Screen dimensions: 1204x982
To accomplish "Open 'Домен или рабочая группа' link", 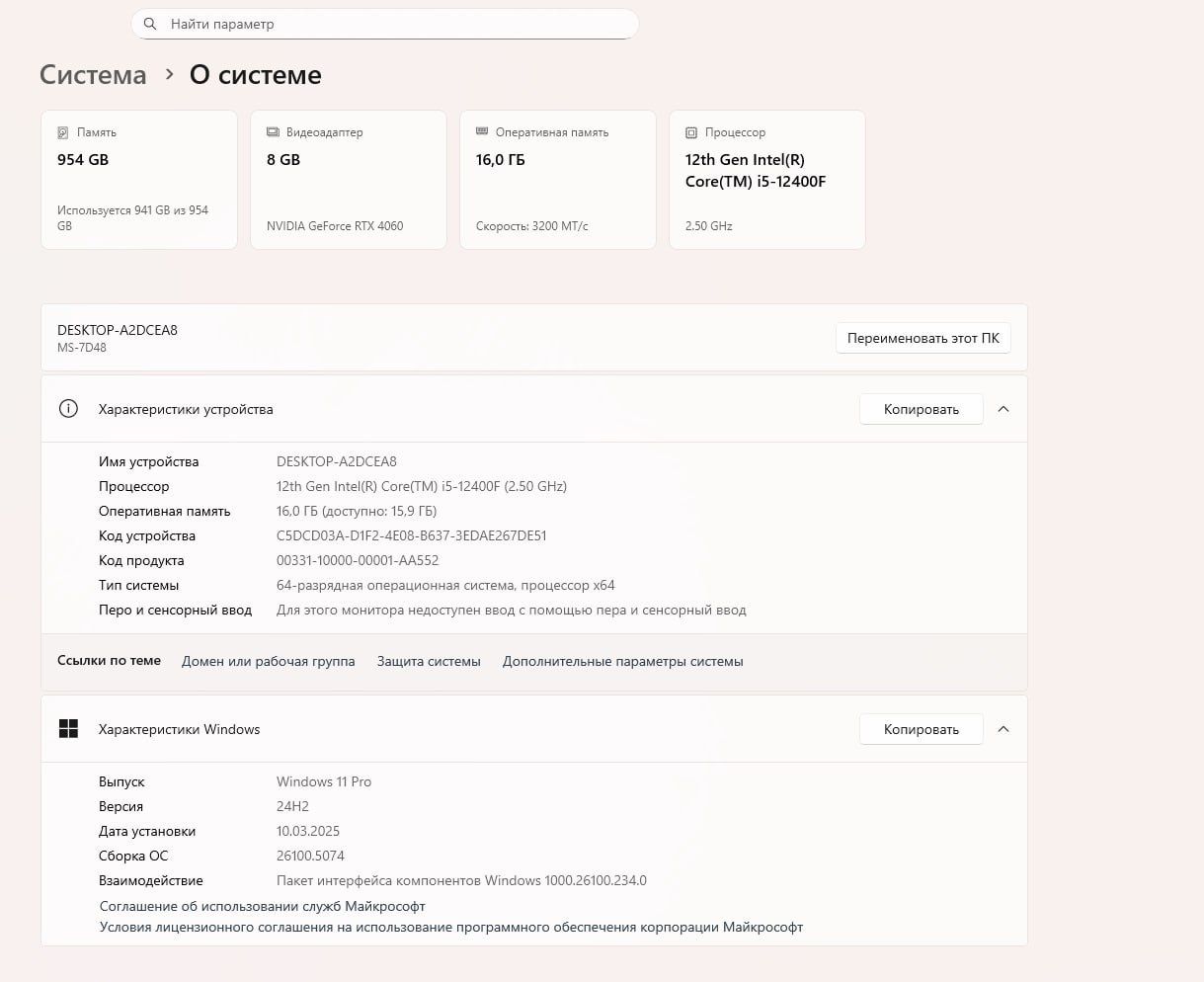I will (x=269, y=661).
